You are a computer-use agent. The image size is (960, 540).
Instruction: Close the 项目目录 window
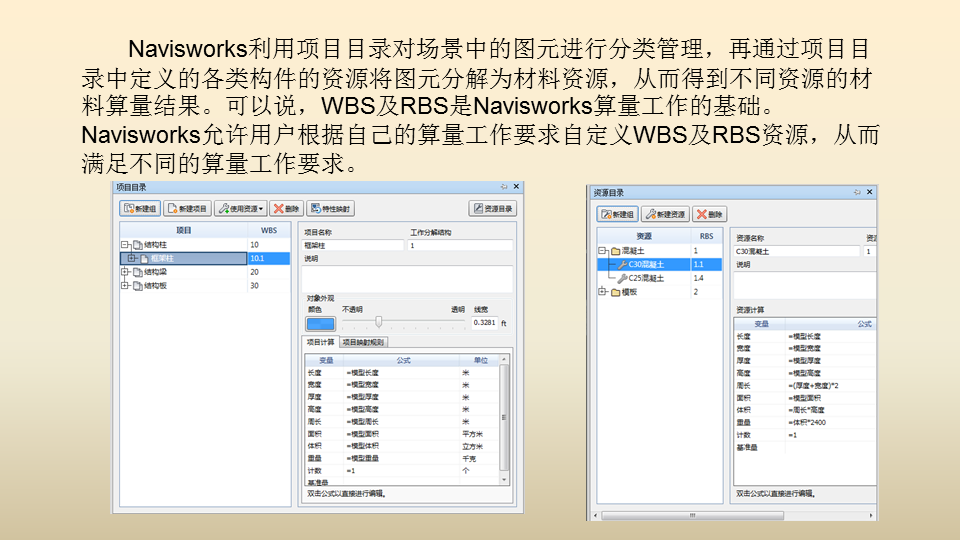(516, 187)
